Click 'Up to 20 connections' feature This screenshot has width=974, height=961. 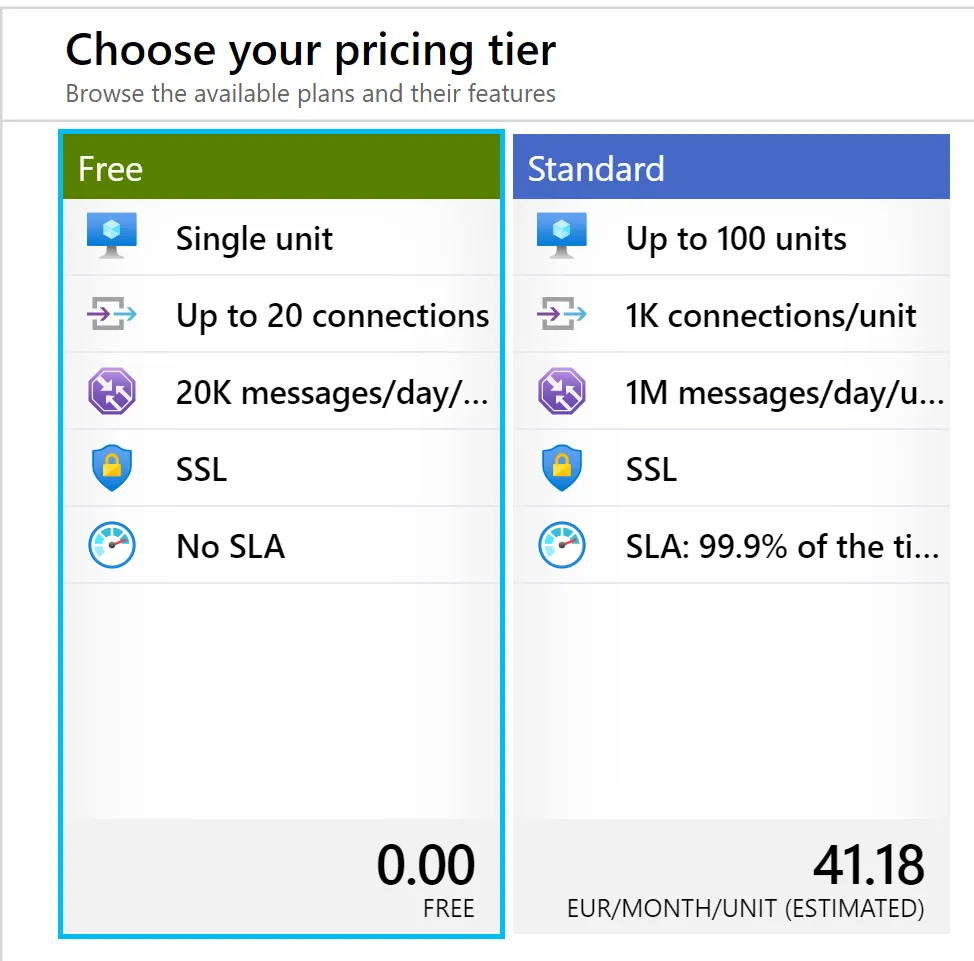(332, 316)
